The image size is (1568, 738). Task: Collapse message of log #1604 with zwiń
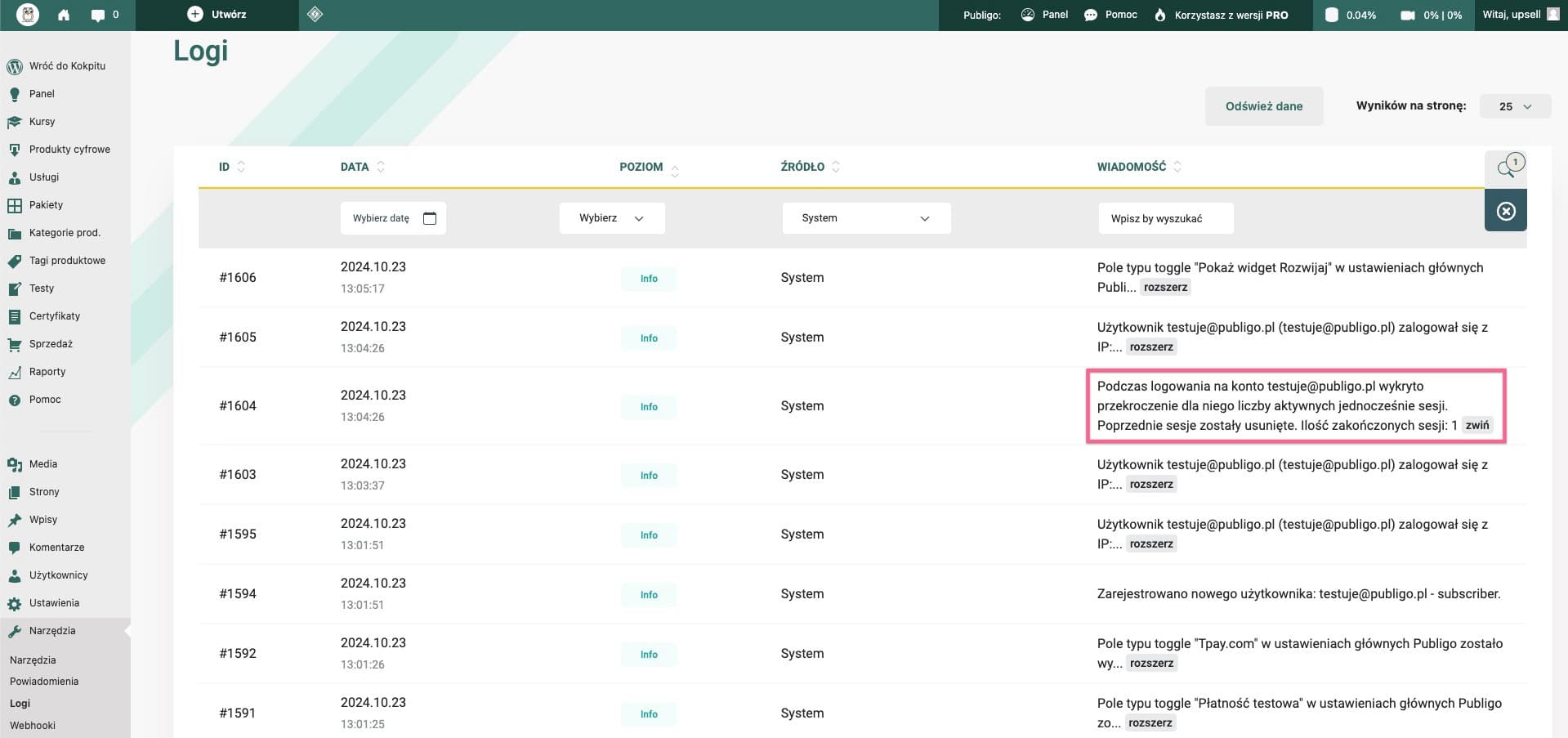coord(1477,426)
